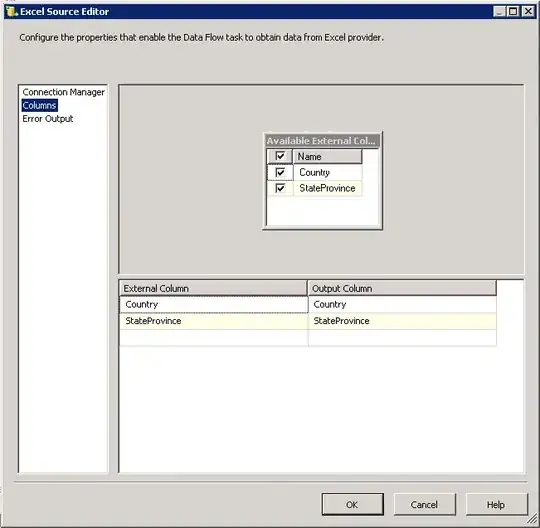This screenshot has height=528, width=540.
Task: Click the resize grip at the dialog corner
Action: [532, 518]
